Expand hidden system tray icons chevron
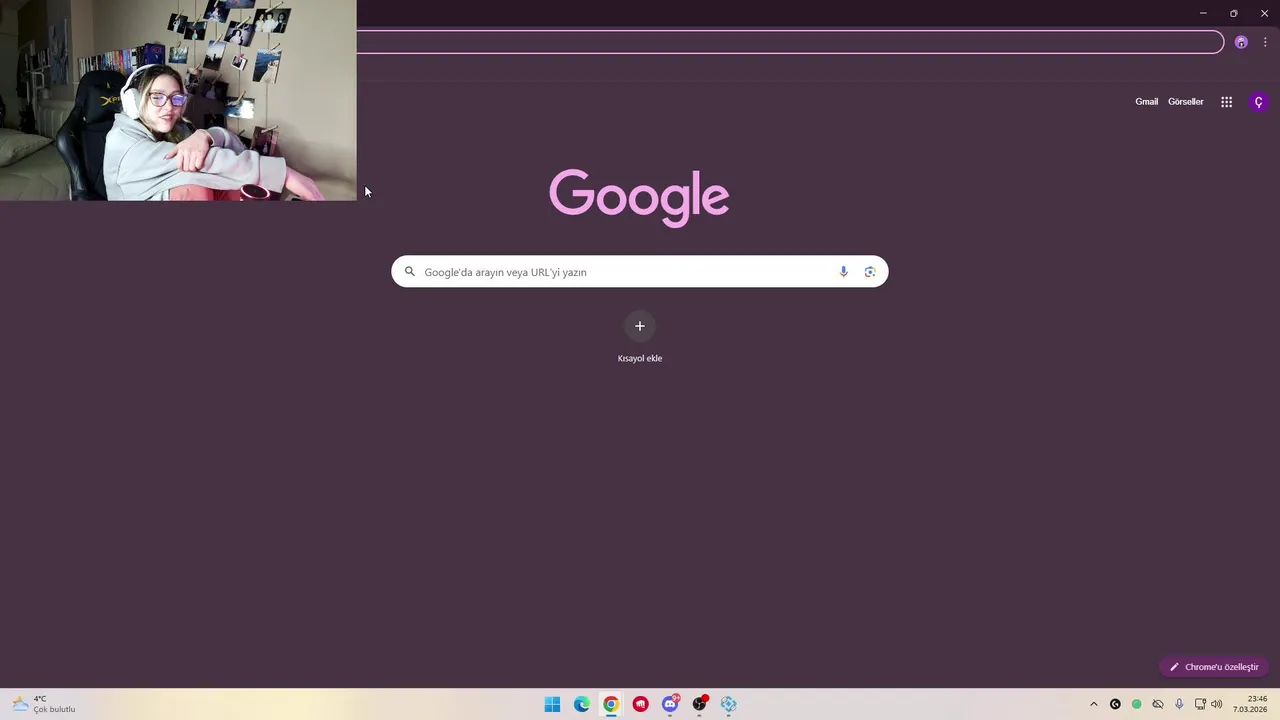Viewport: 1280px width, 720px height. coord(1094,704)
